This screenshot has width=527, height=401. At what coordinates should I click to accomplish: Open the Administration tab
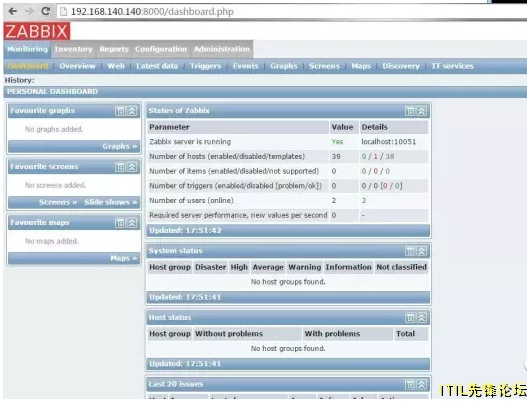[222, 49]
